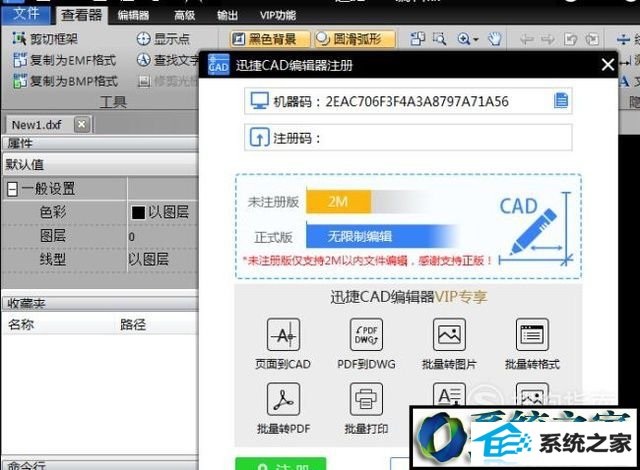Click the 图层 value 0 cell
Screen dimensions: 640x470
click(x=163, y=237)
